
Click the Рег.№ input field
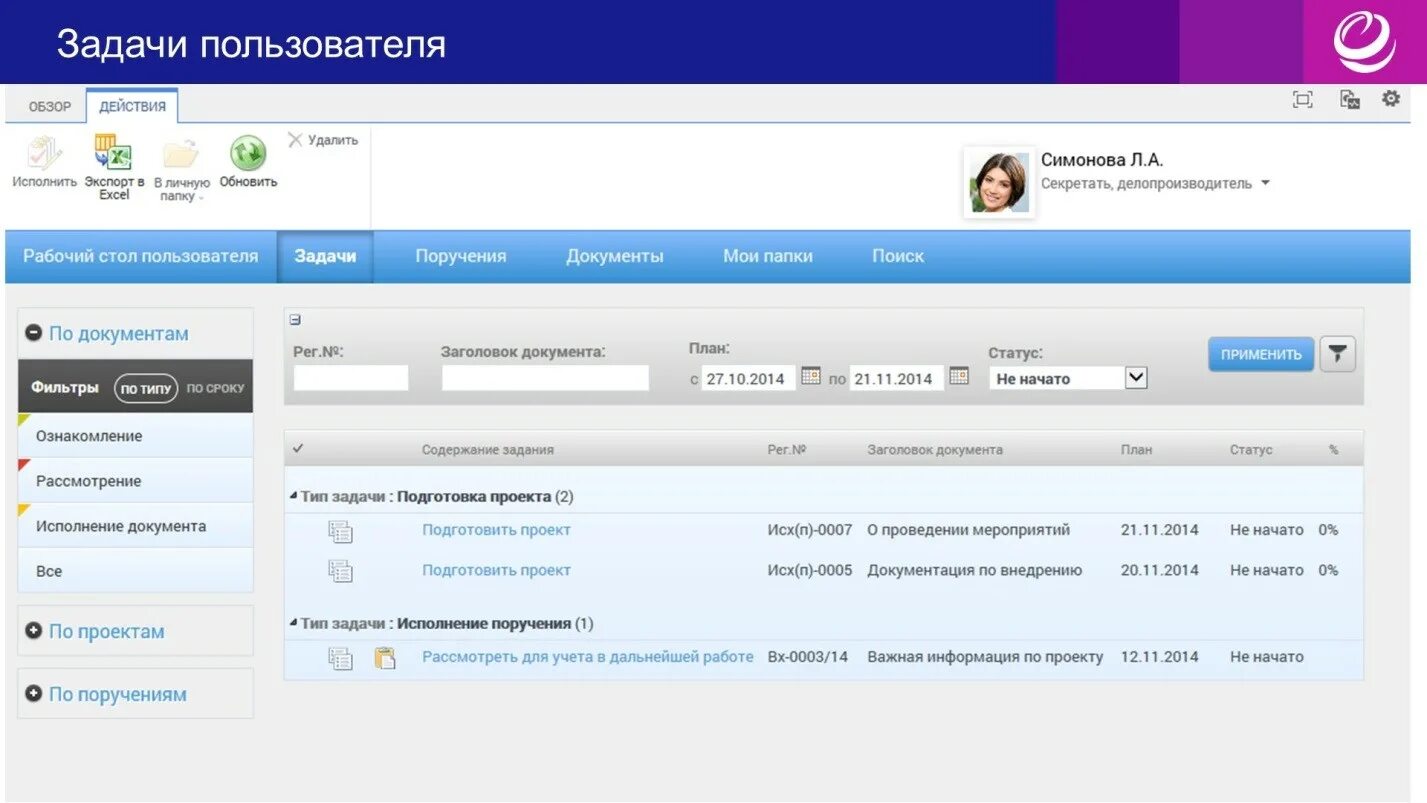click(351, 378)
